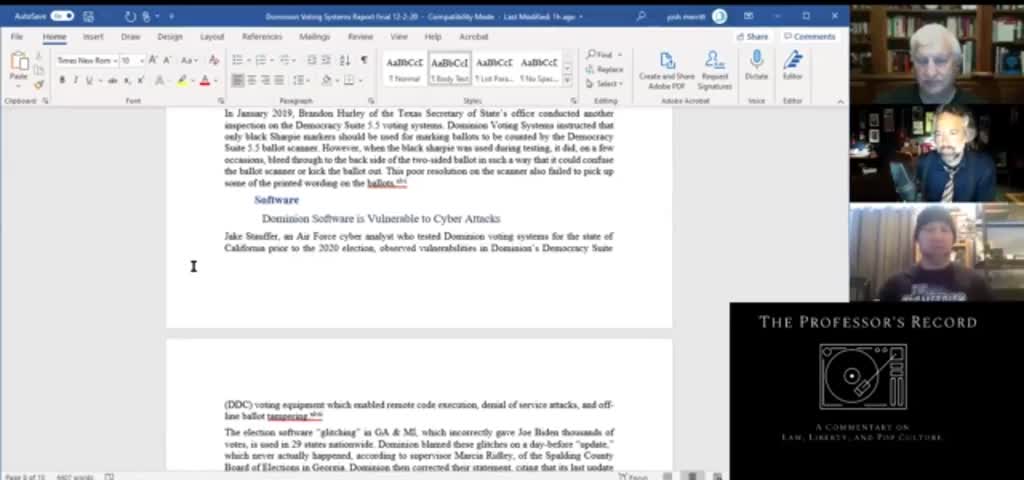Switch to the Layout tab

pos(212,37)
